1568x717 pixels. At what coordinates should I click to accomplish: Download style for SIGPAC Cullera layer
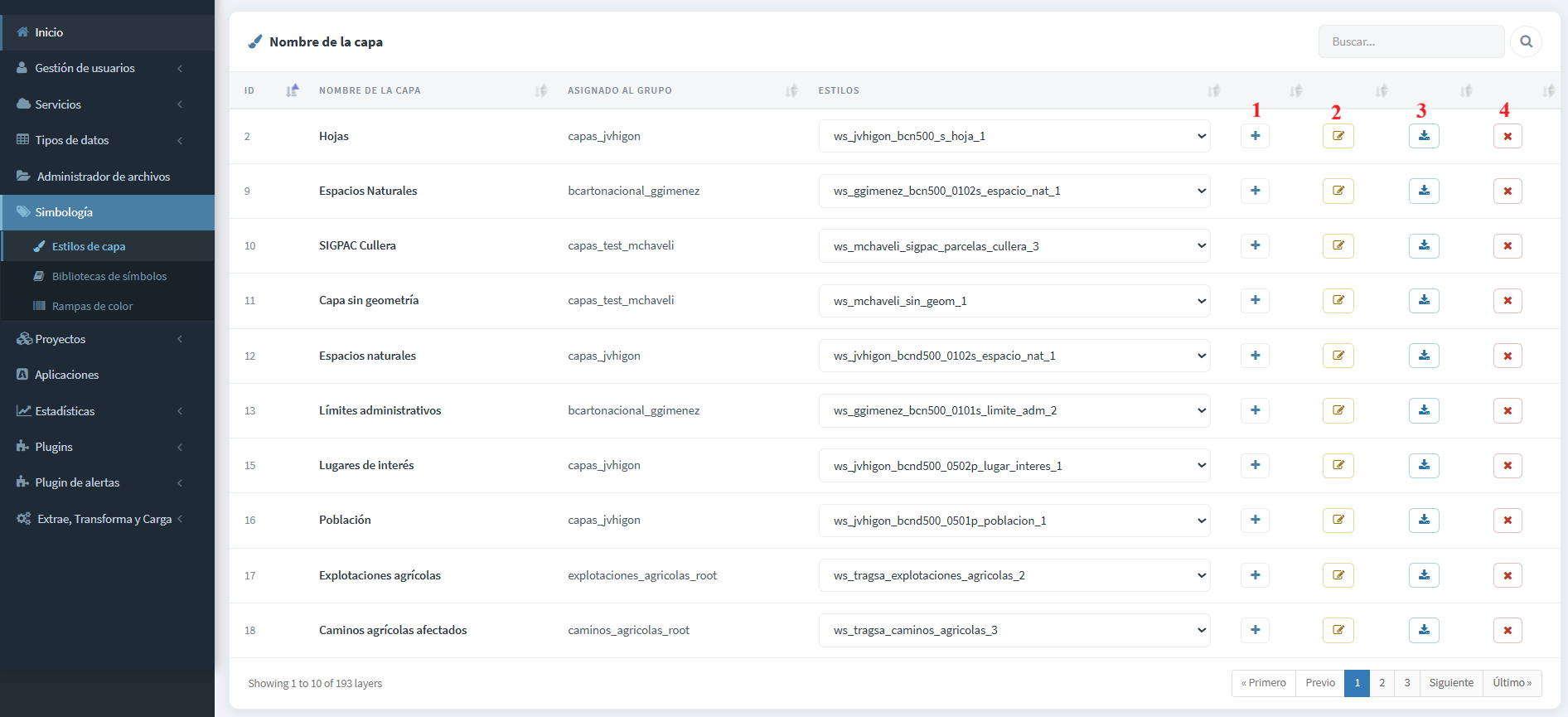[1424, 245]
